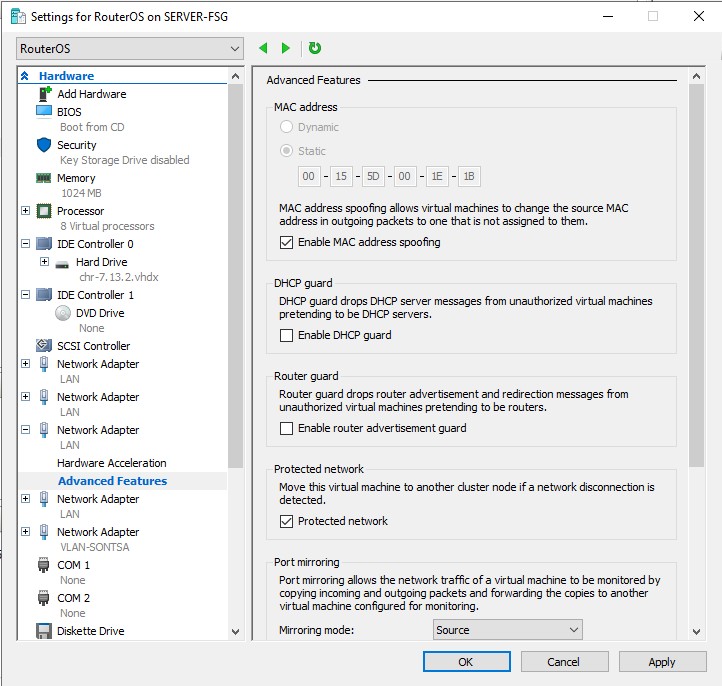The image size is (722, 686).
Task: Select the SCSI Controller entry
Action: coord(93,346)
